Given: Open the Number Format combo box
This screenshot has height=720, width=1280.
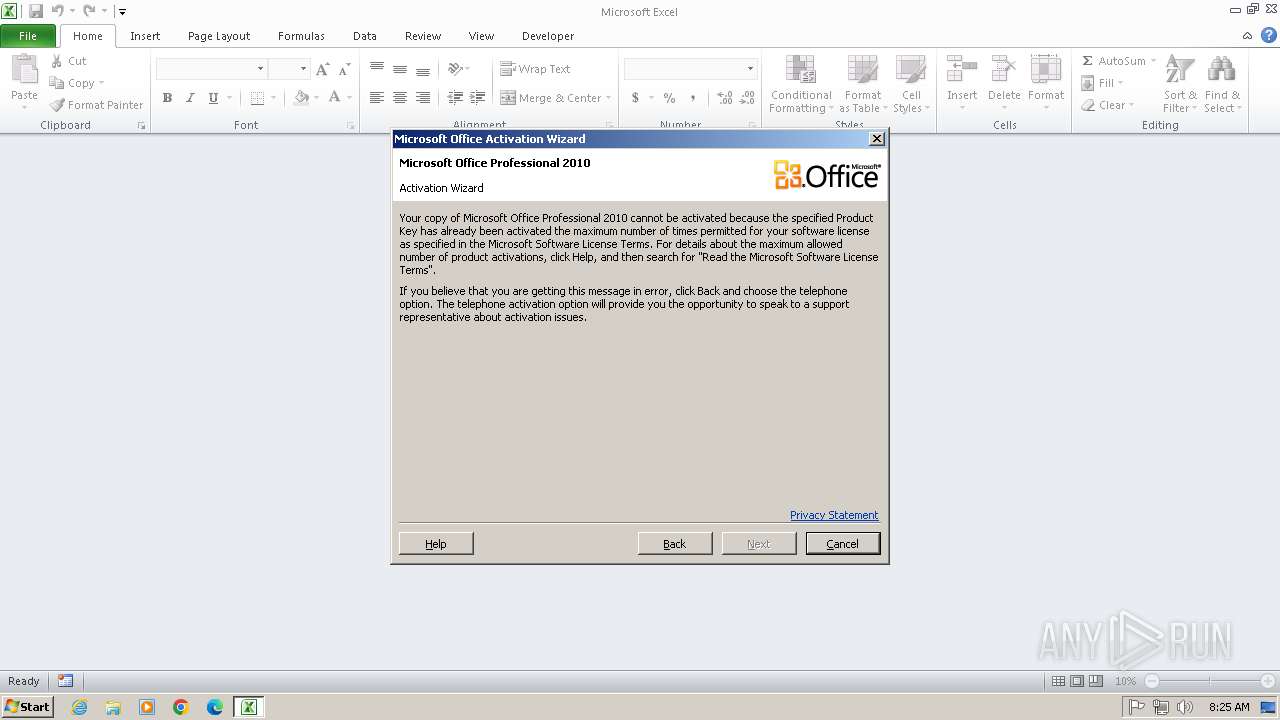Looking at the screenshot, I should [x=690, y=69].
